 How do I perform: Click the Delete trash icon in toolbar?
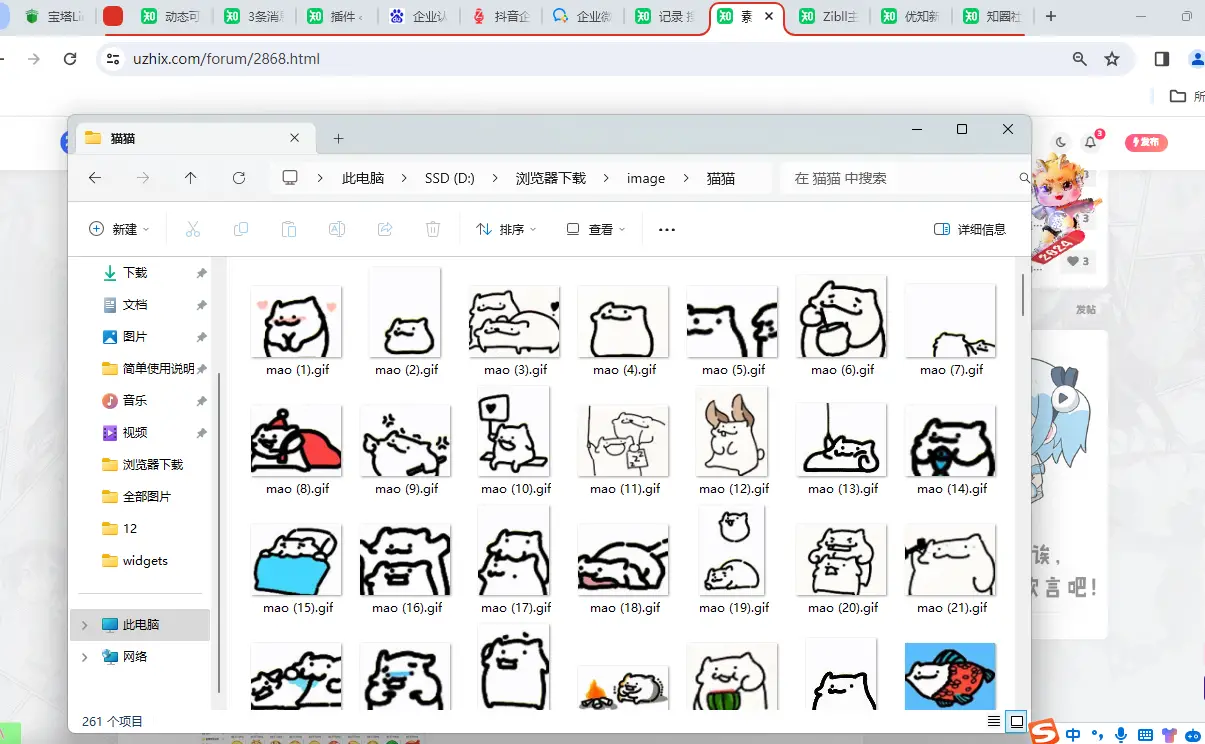pyautogui.click(x=433, y=229)
